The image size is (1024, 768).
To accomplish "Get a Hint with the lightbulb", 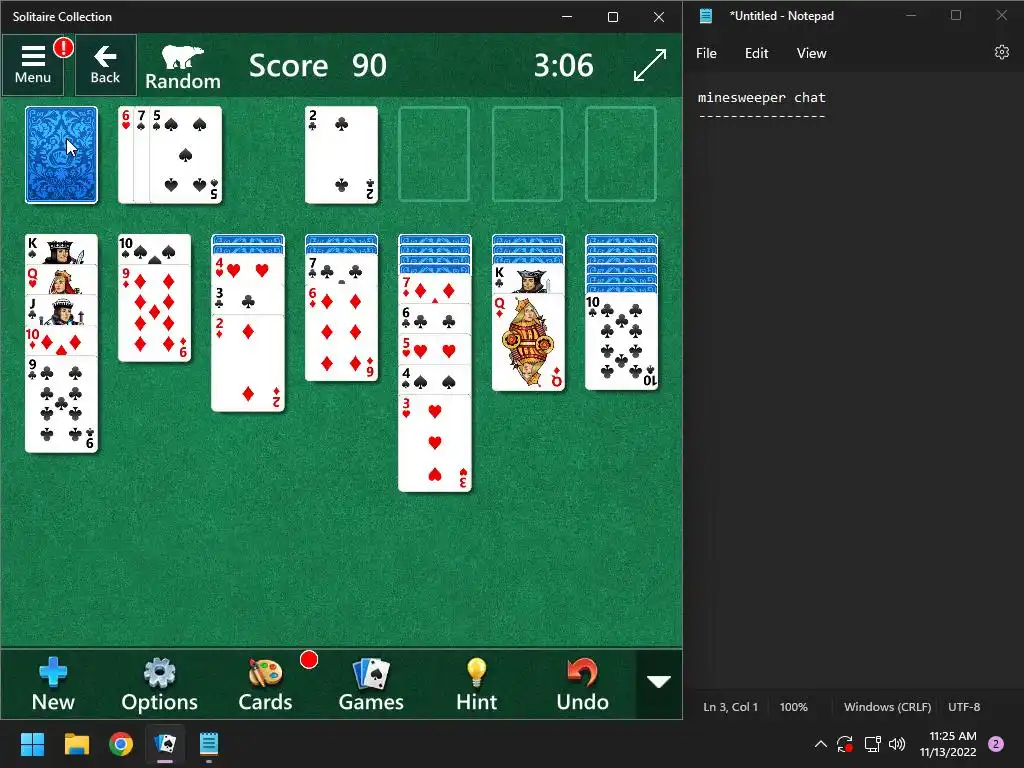I will pos(477,684).
